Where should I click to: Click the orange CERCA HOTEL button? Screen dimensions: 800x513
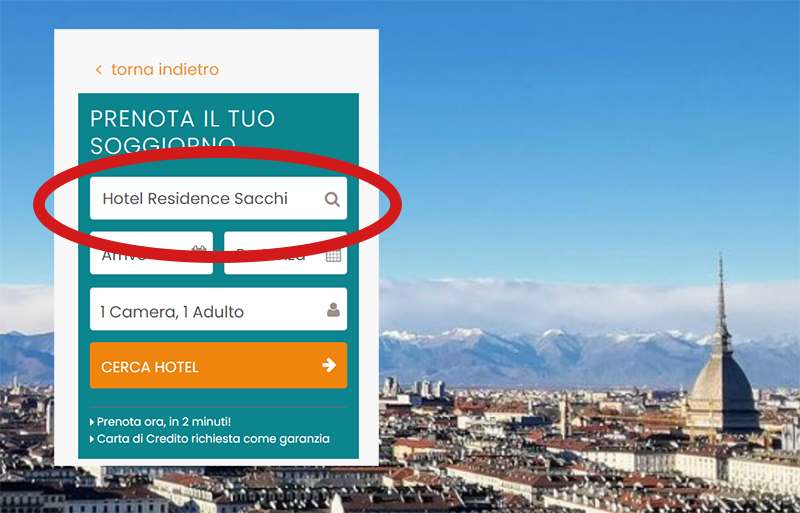[x=218, y=365]
